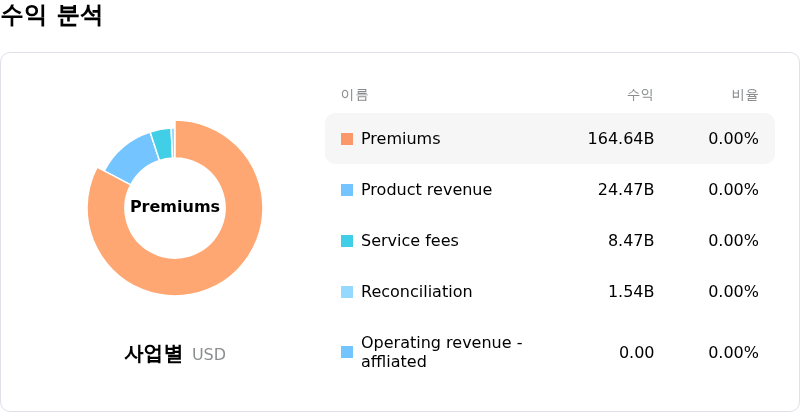Click the light blue Reconciliation color swatch
Image resolution: width=800 pixels, height=412 pixels.
pos(347,292)
